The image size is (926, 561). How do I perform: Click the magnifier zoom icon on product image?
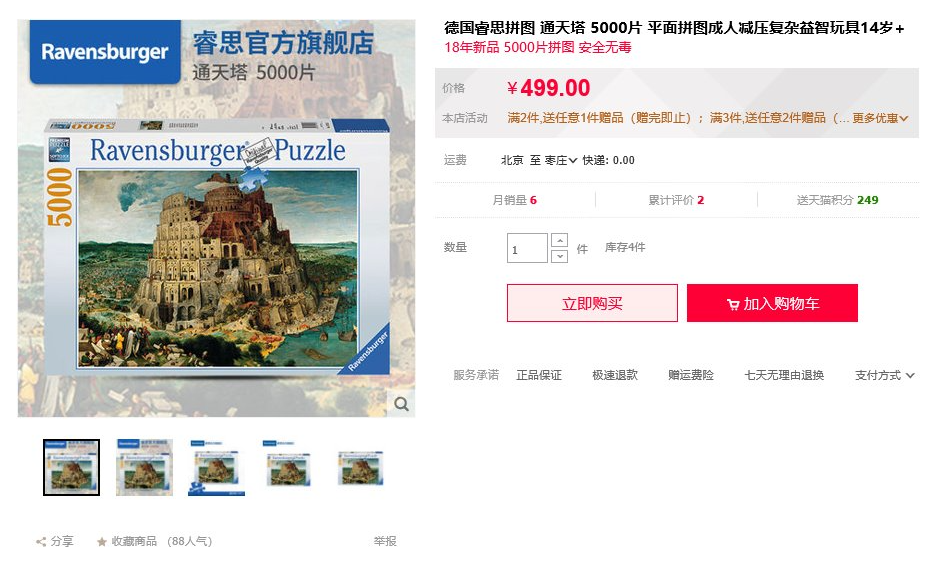(x=402, y=404)
